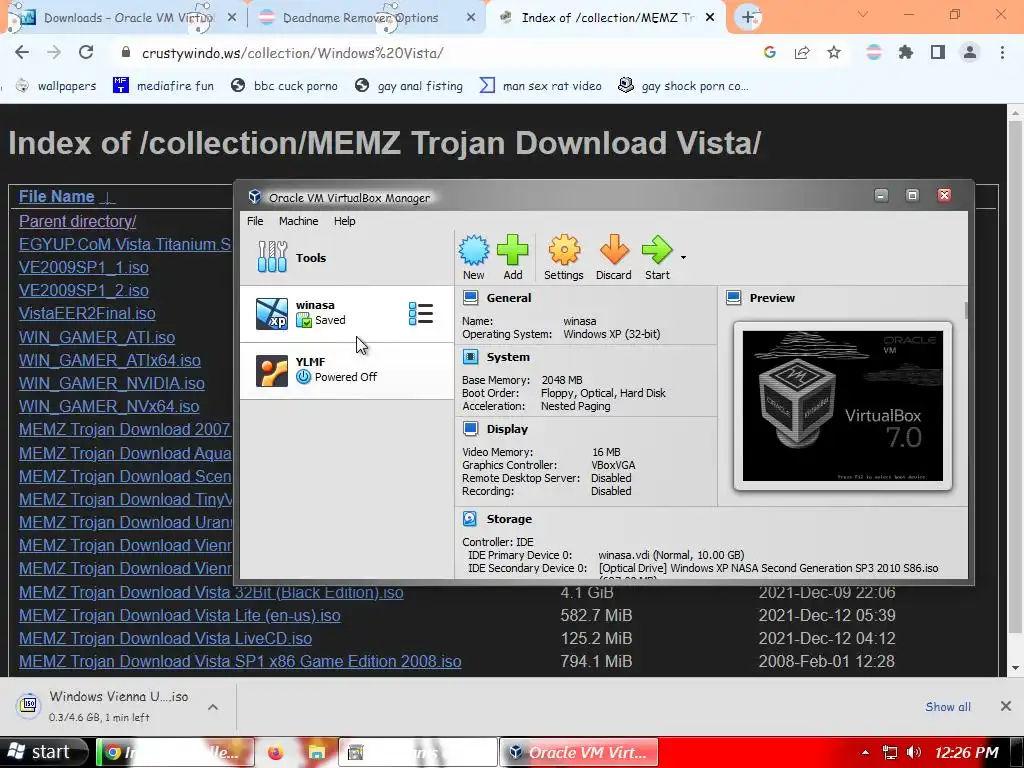Open the mediafire fun bookmark
Viewport: 1024px width, 768px height.
pos(163,86)
